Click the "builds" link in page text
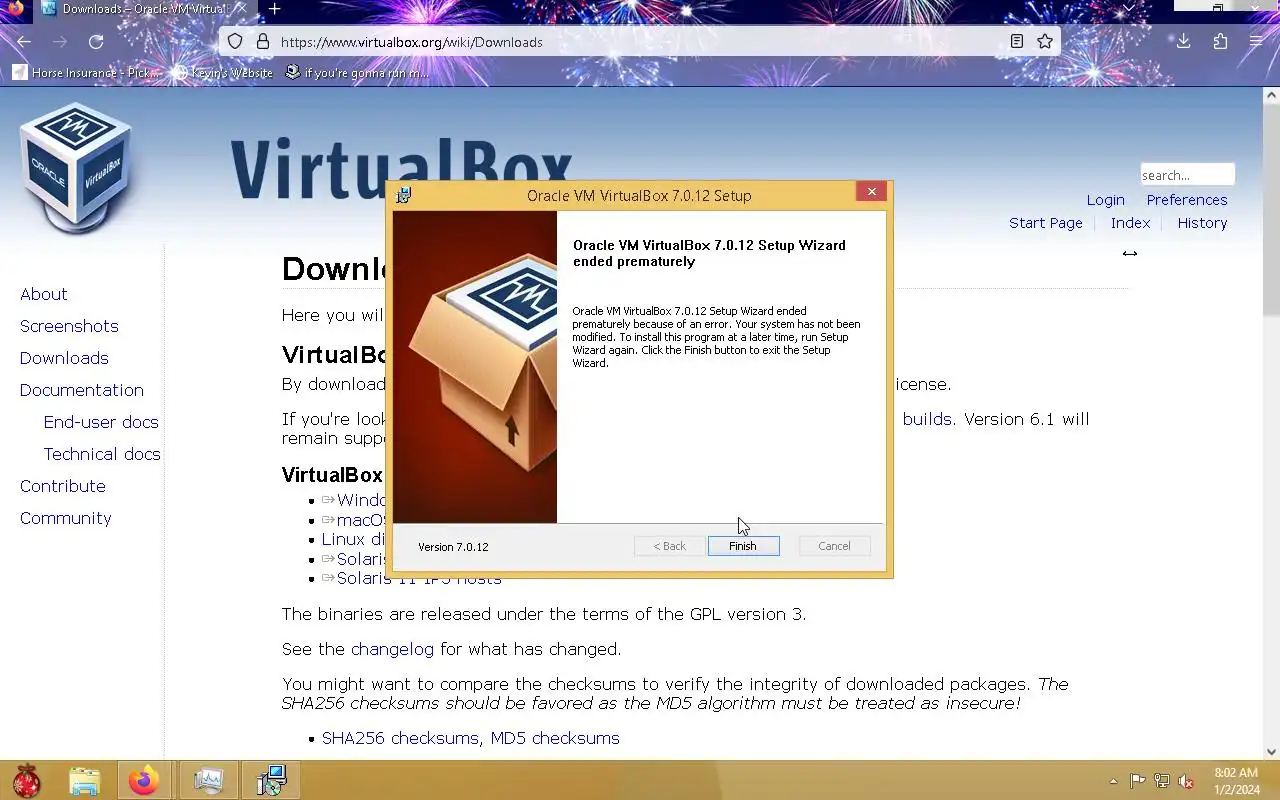 (927, 419)
